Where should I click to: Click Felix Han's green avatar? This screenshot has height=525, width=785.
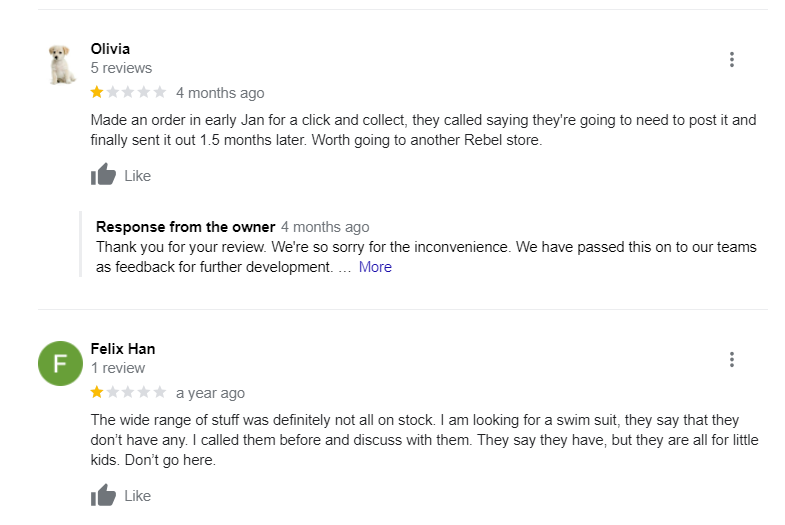(x=60, y=364)
